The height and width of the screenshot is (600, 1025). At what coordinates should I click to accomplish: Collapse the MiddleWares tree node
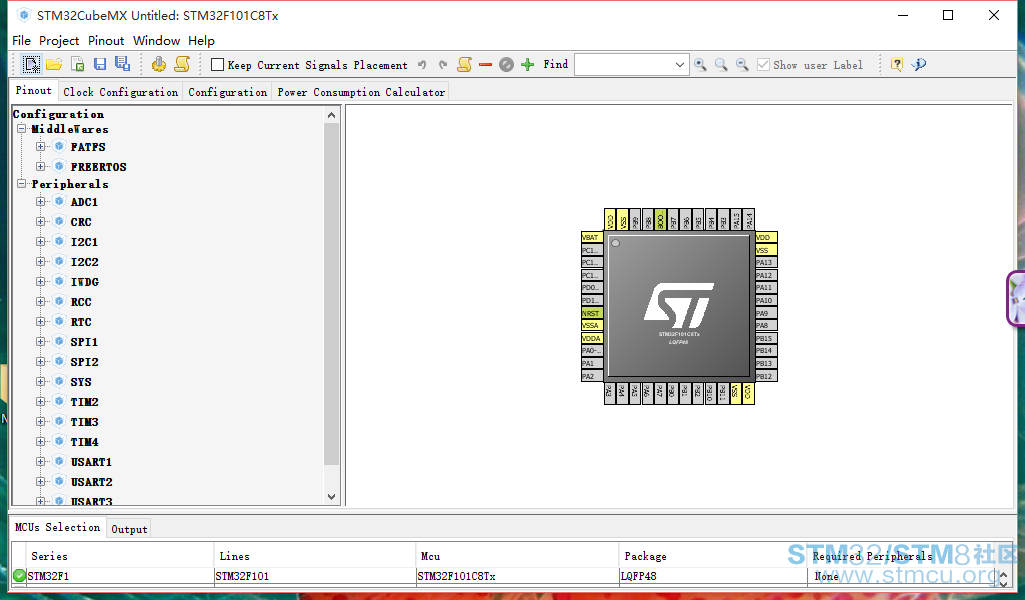(22, 129)
